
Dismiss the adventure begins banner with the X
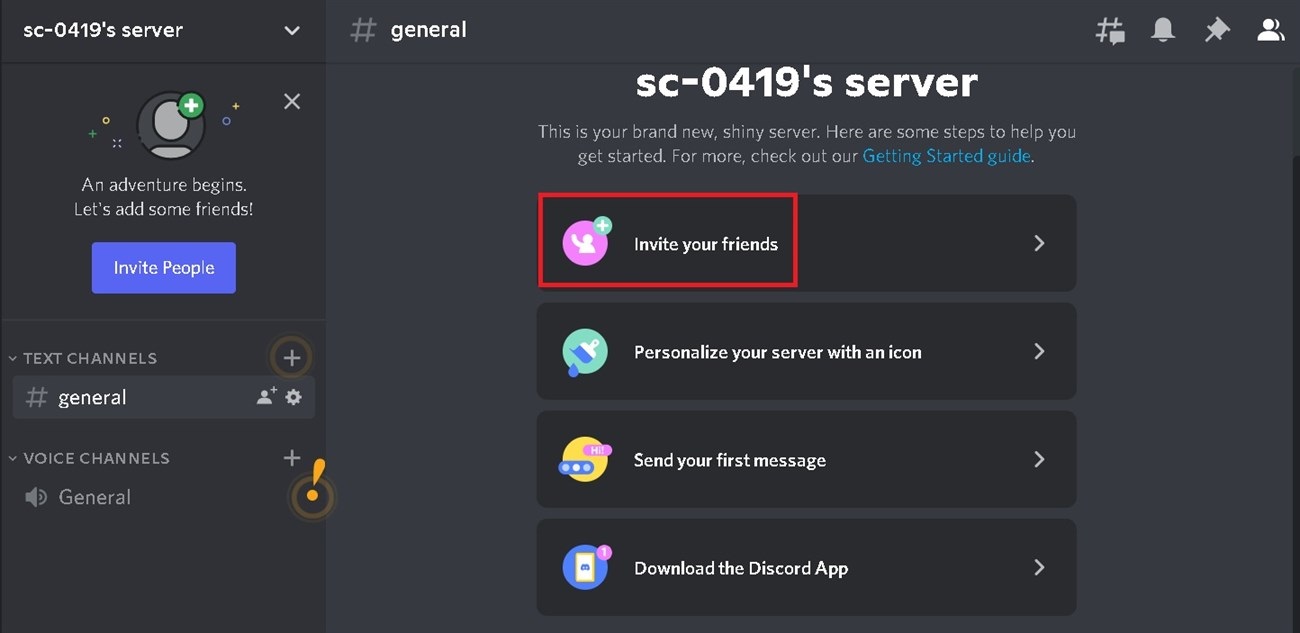coord(291,101)
